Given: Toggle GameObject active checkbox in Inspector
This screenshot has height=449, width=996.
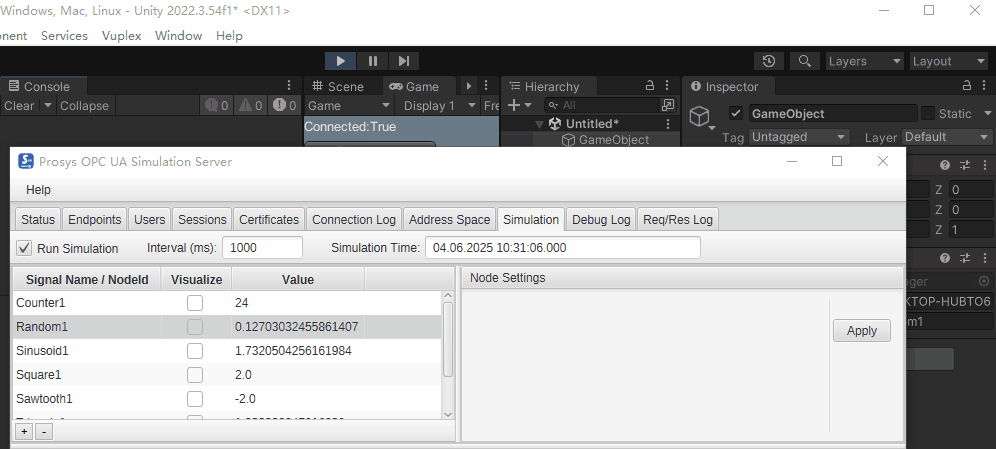Looking at the screenshot, I should pyautogui.click(x=736, y=114).
